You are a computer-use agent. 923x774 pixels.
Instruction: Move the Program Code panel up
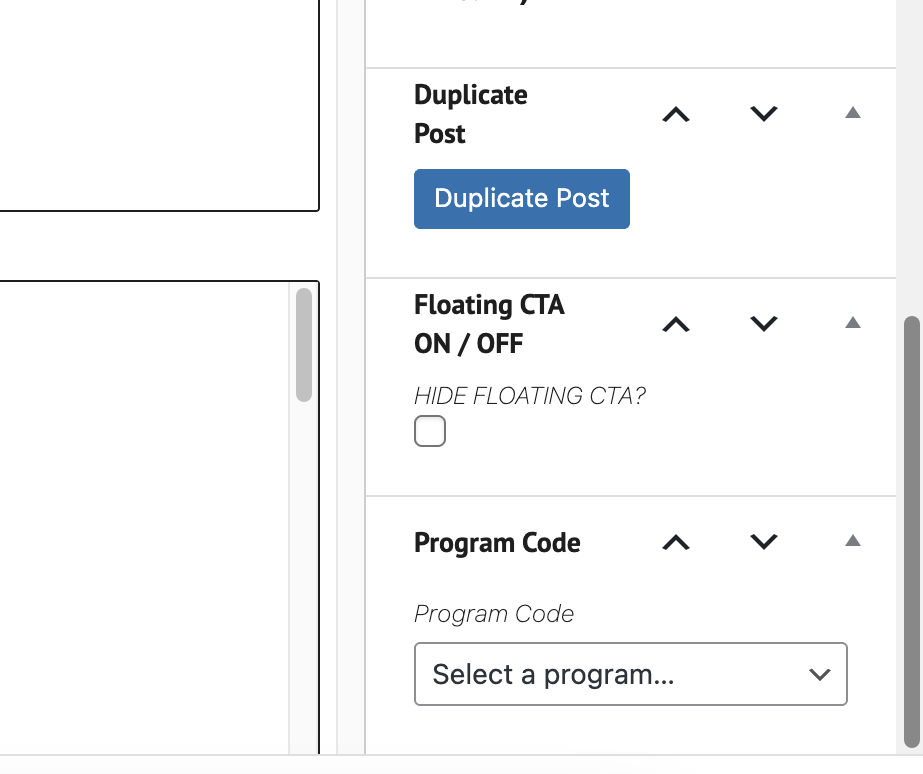click(676, 542)
